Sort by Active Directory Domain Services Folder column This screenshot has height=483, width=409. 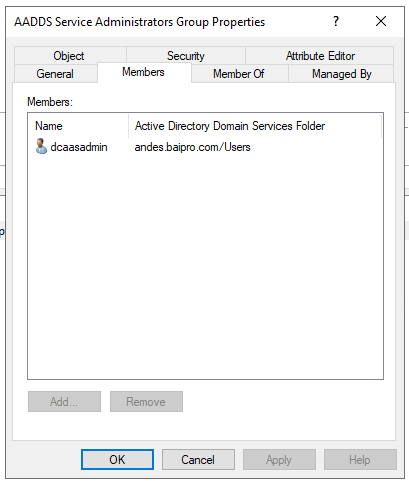pyautogui.click(x=255, y=126)
